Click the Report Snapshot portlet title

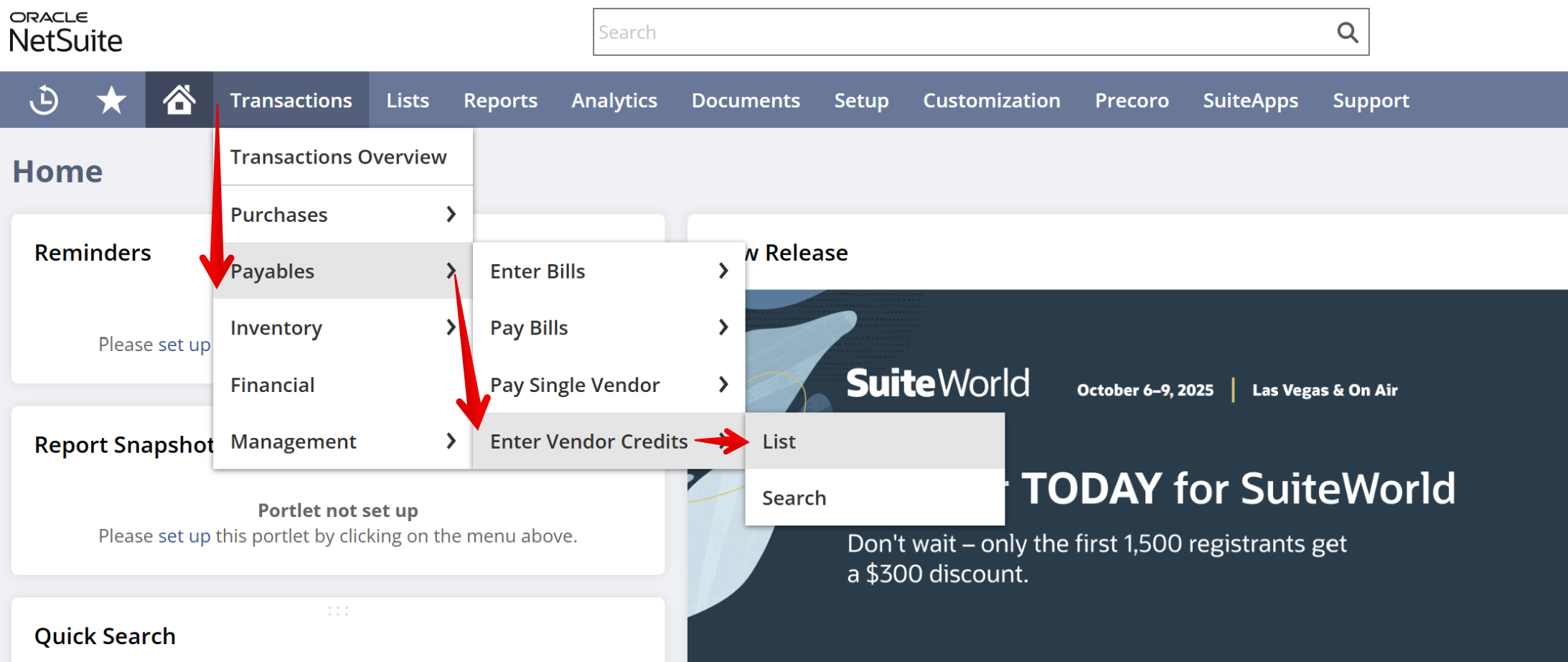[124, 445]
